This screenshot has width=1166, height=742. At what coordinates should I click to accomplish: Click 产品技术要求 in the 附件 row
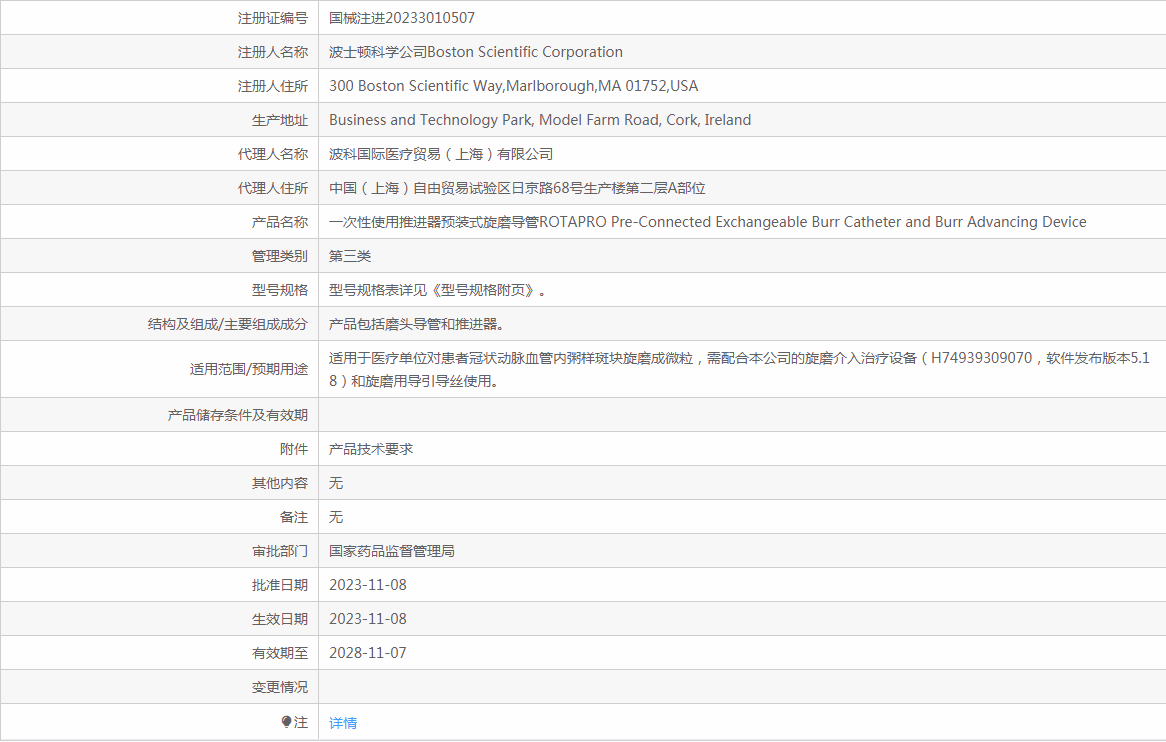click(371, 449)
